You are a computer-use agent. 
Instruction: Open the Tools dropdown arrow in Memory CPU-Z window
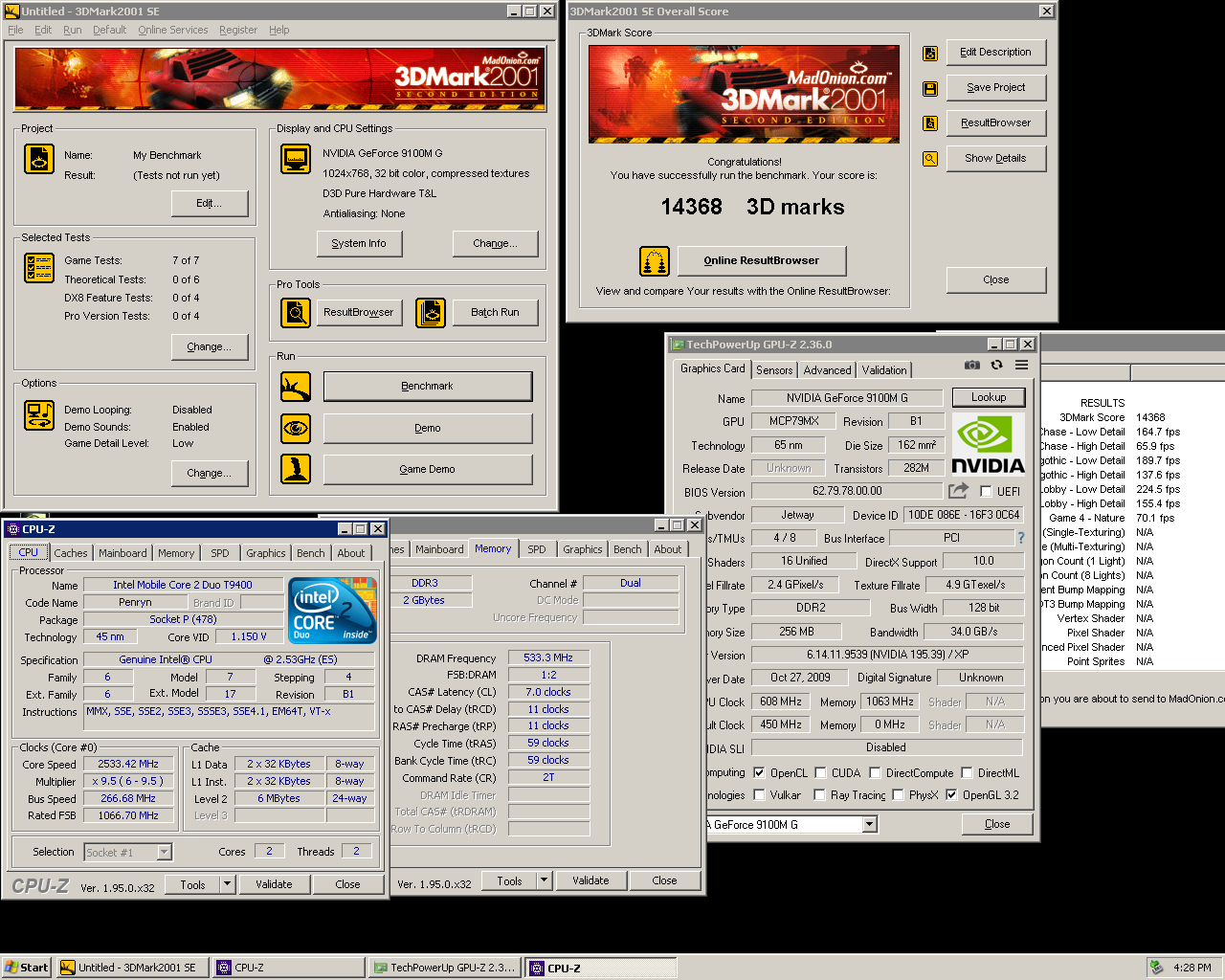(545, 880)
